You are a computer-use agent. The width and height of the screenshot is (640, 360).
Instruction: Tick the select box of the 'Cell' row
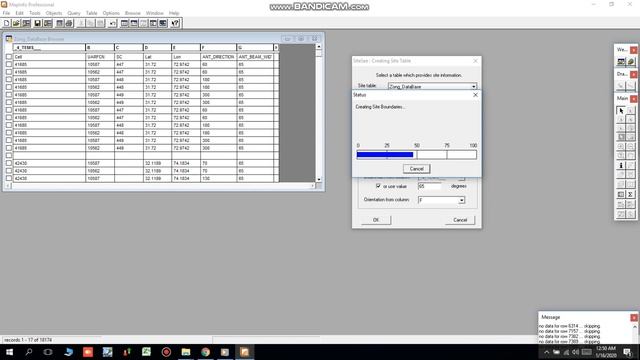coord(9,57)
